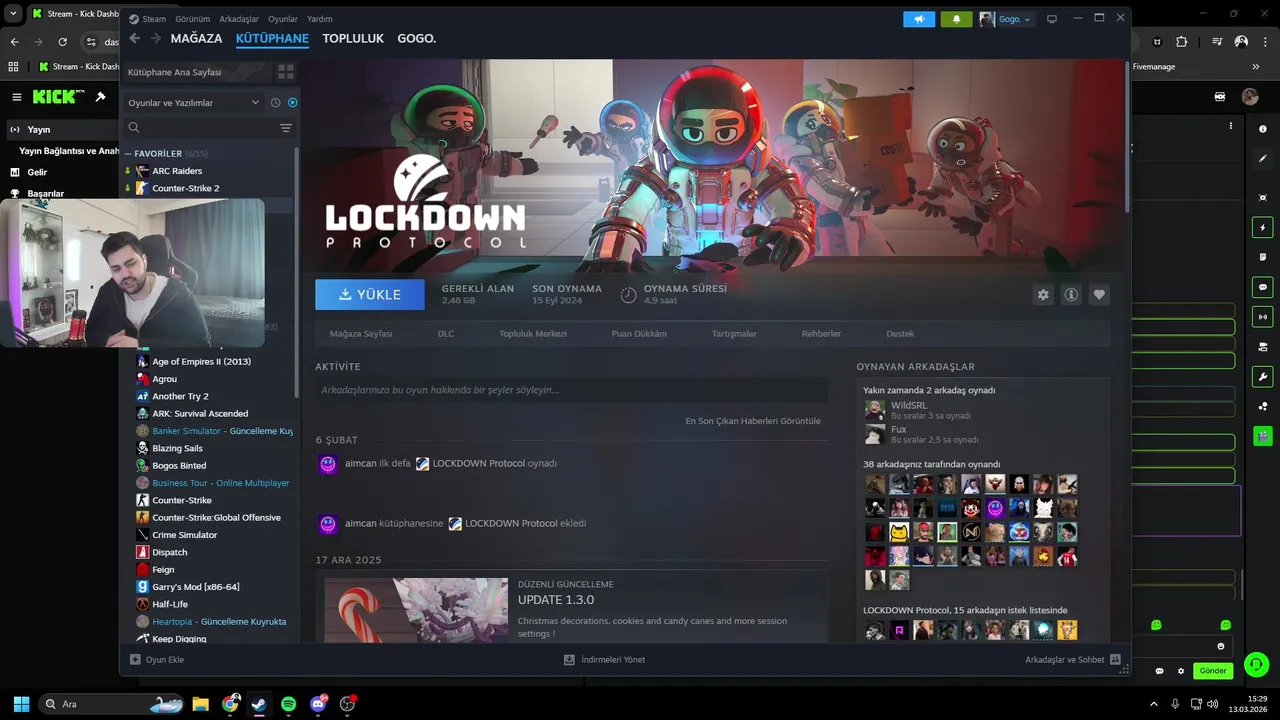Open Steam announcements megaphone button
Screen dimensions: 1280x720
coord(919,19)
